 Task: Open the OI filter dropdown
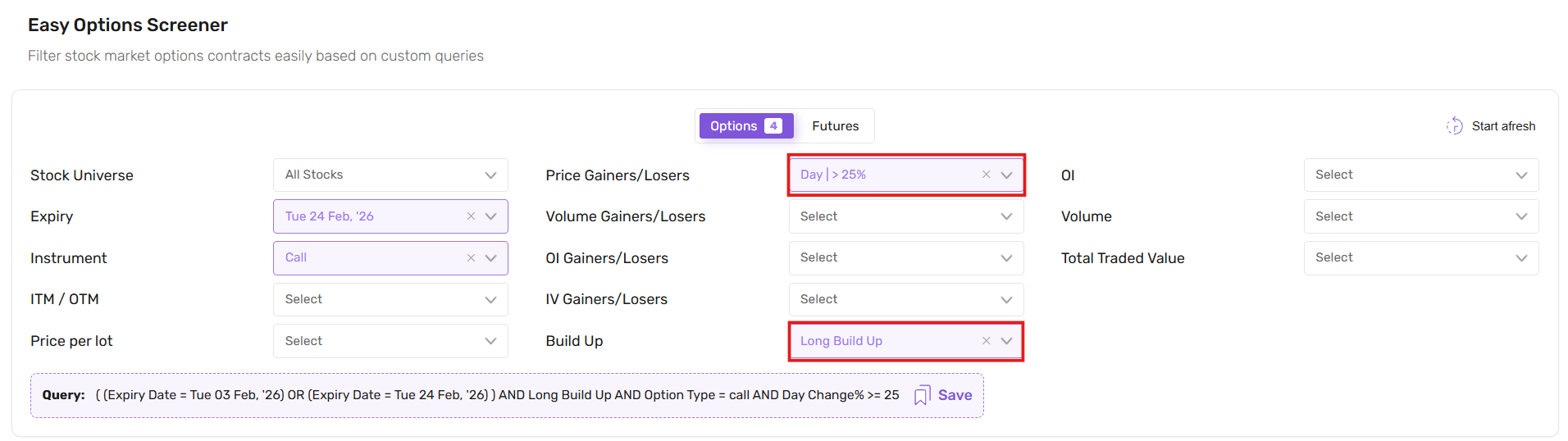coord(1420,175)
